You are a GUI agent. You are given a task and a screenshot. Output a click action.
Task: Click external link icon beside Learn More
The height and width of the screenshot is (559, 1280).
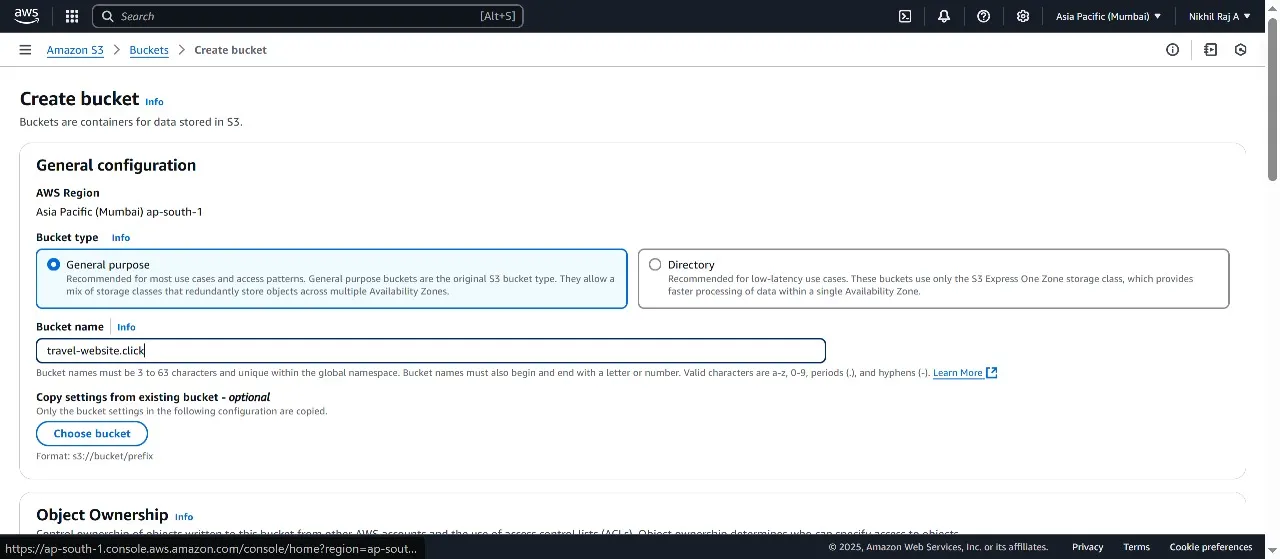pos(992,373)
